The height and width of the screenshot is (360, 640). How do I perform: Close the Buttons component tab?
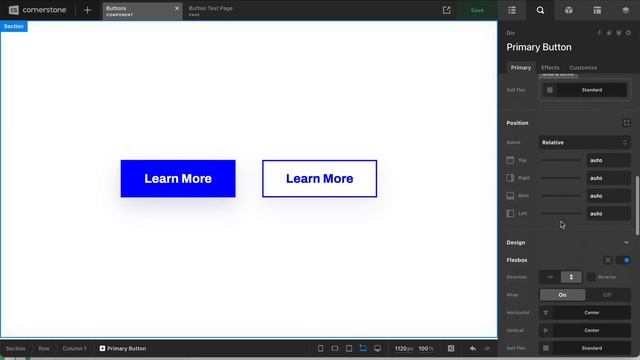point(177,8)
